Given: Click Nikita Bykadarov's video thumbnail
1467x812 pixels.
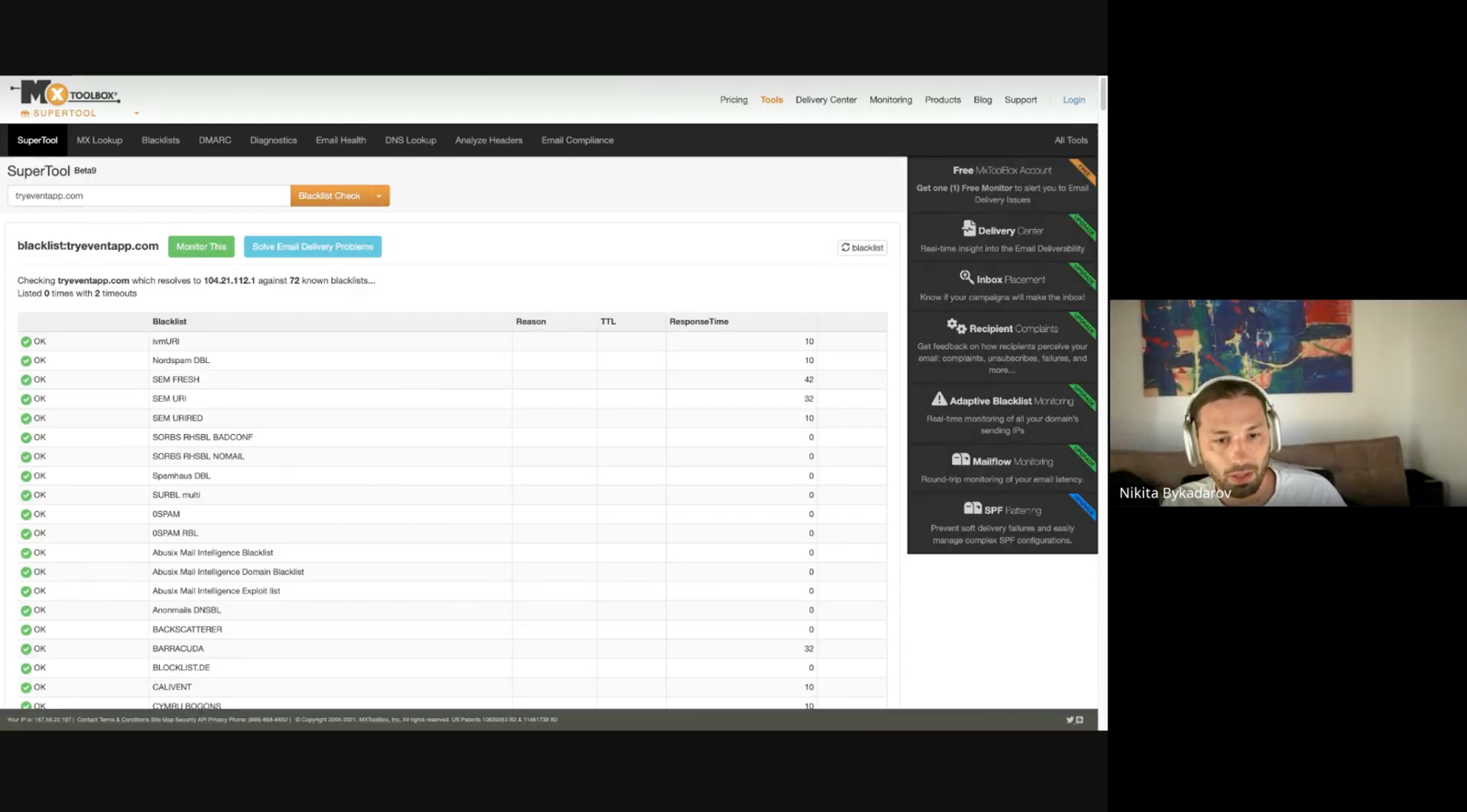Looking at the screenshot, I should point(1287,403).
